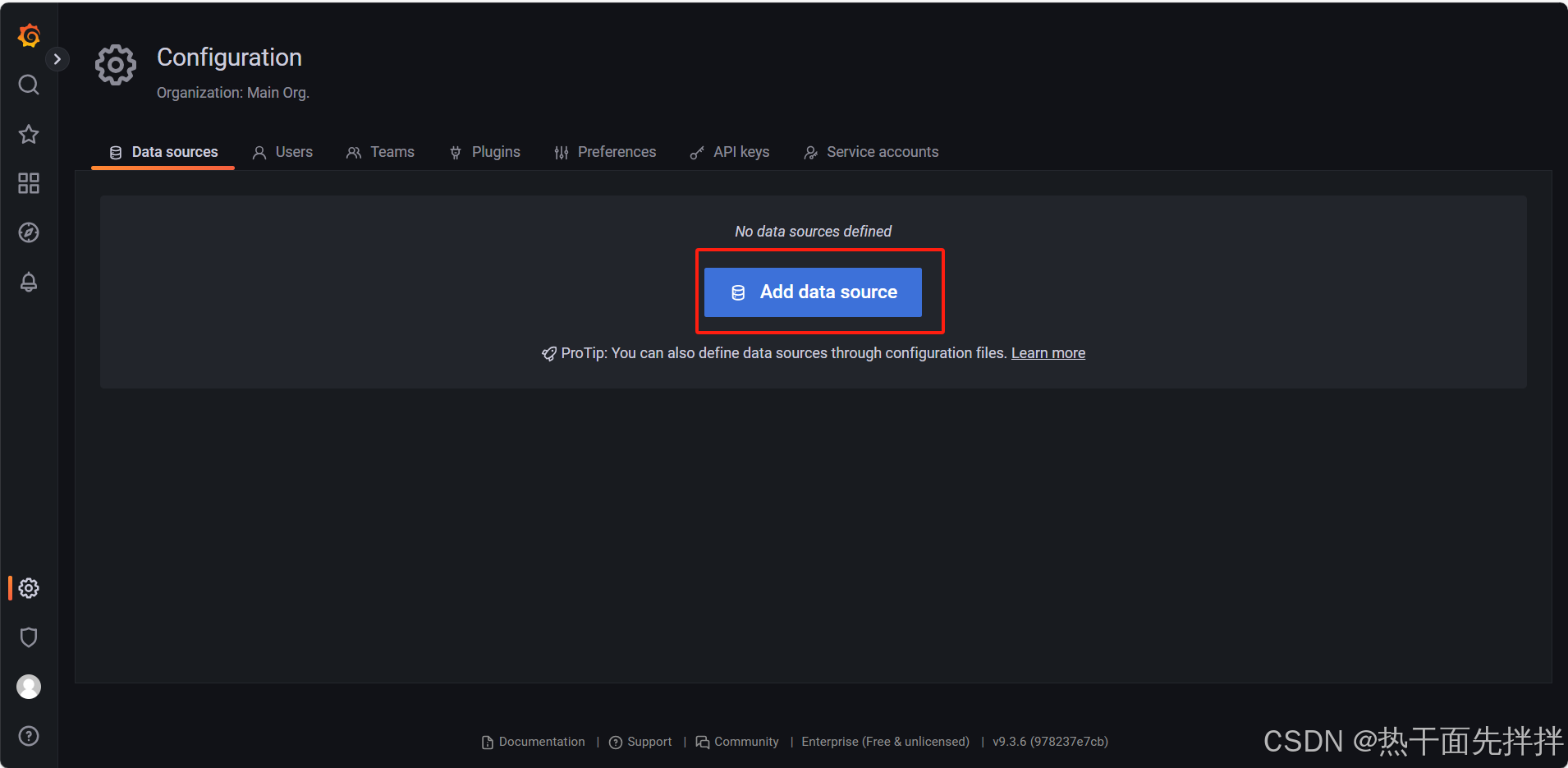
Task: Open Dashboards four-squares icon
Action: (x=29, y=183)
